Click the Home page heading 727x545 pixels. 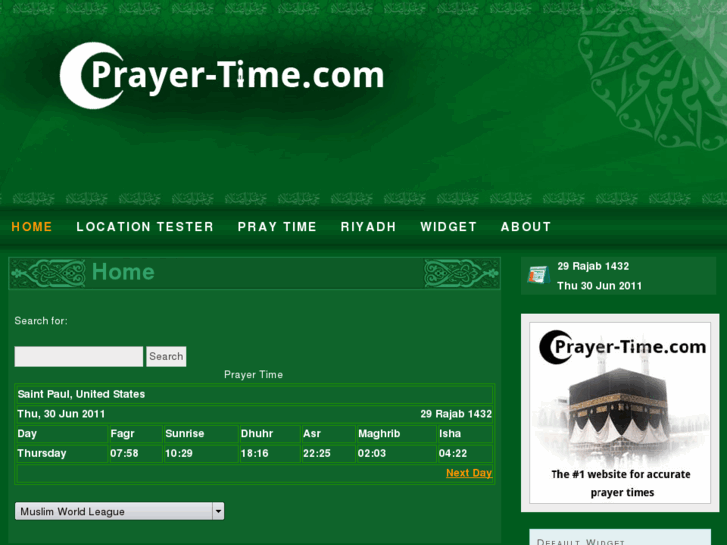(x=123, y=272)
